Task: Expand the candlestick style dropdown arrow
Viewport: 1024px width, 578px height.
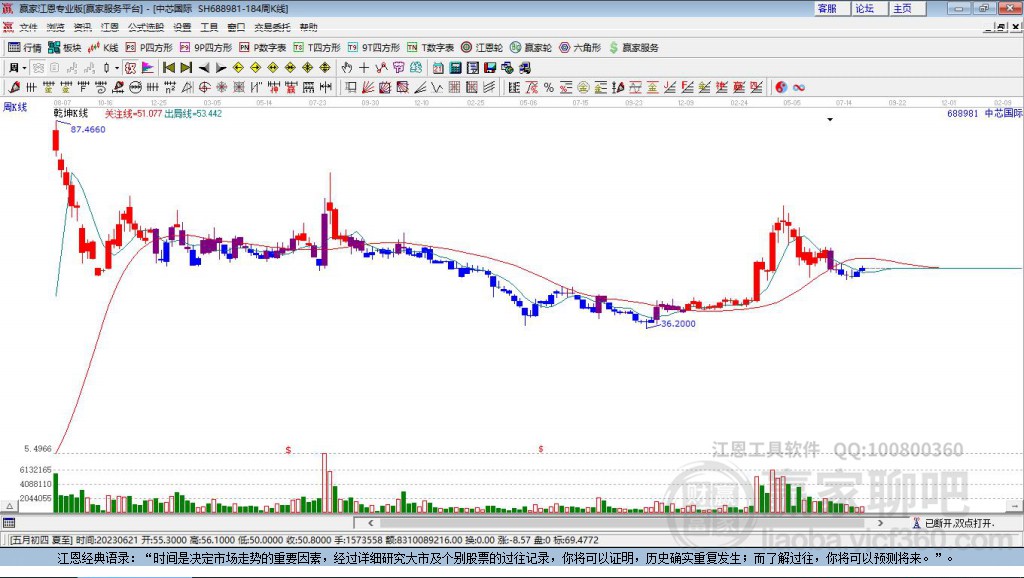Action: 117,68
